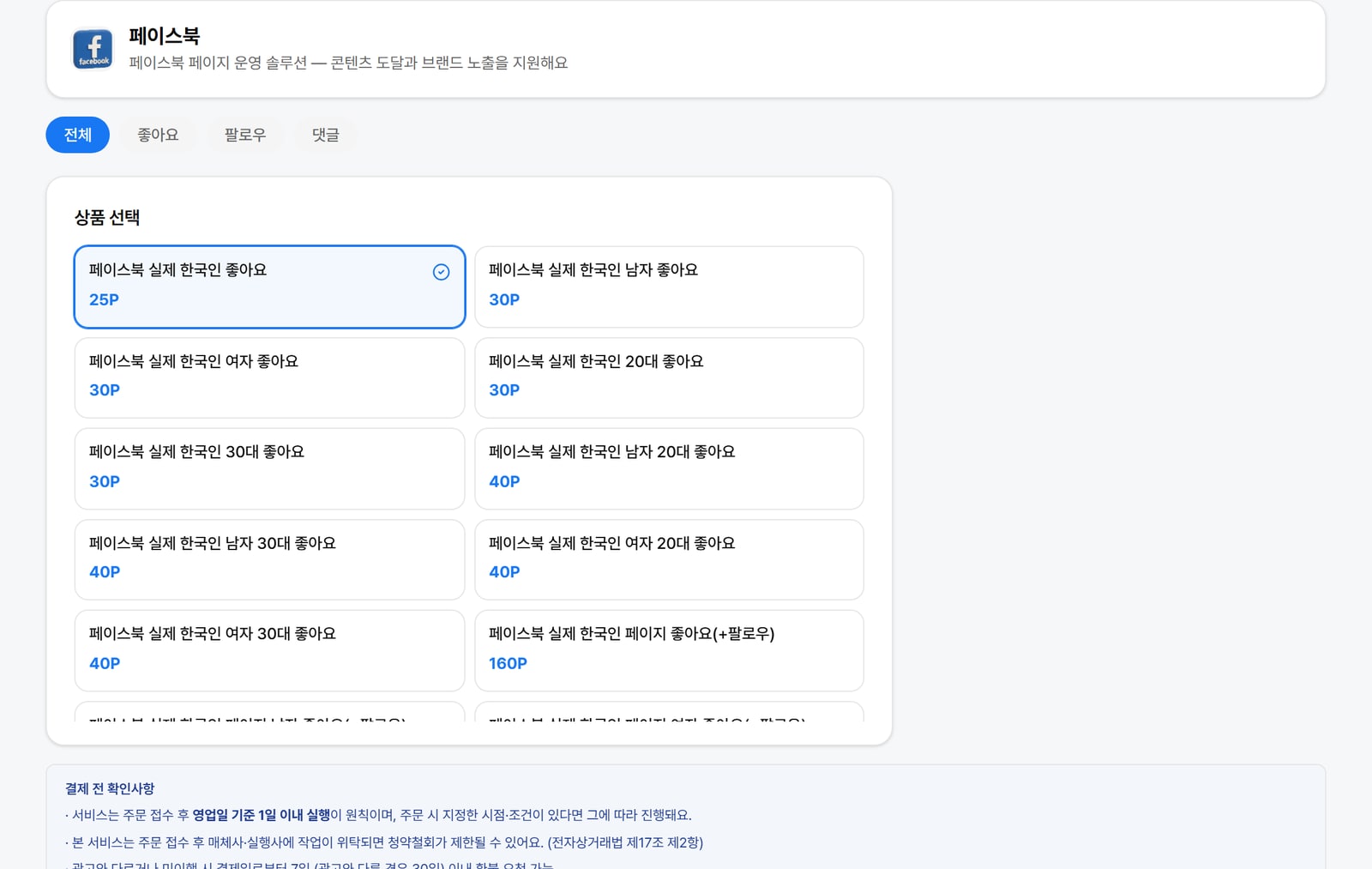This screenshot has width=1372, height=869.
Task: Open the 팔로우 tab
Action: 245,135
